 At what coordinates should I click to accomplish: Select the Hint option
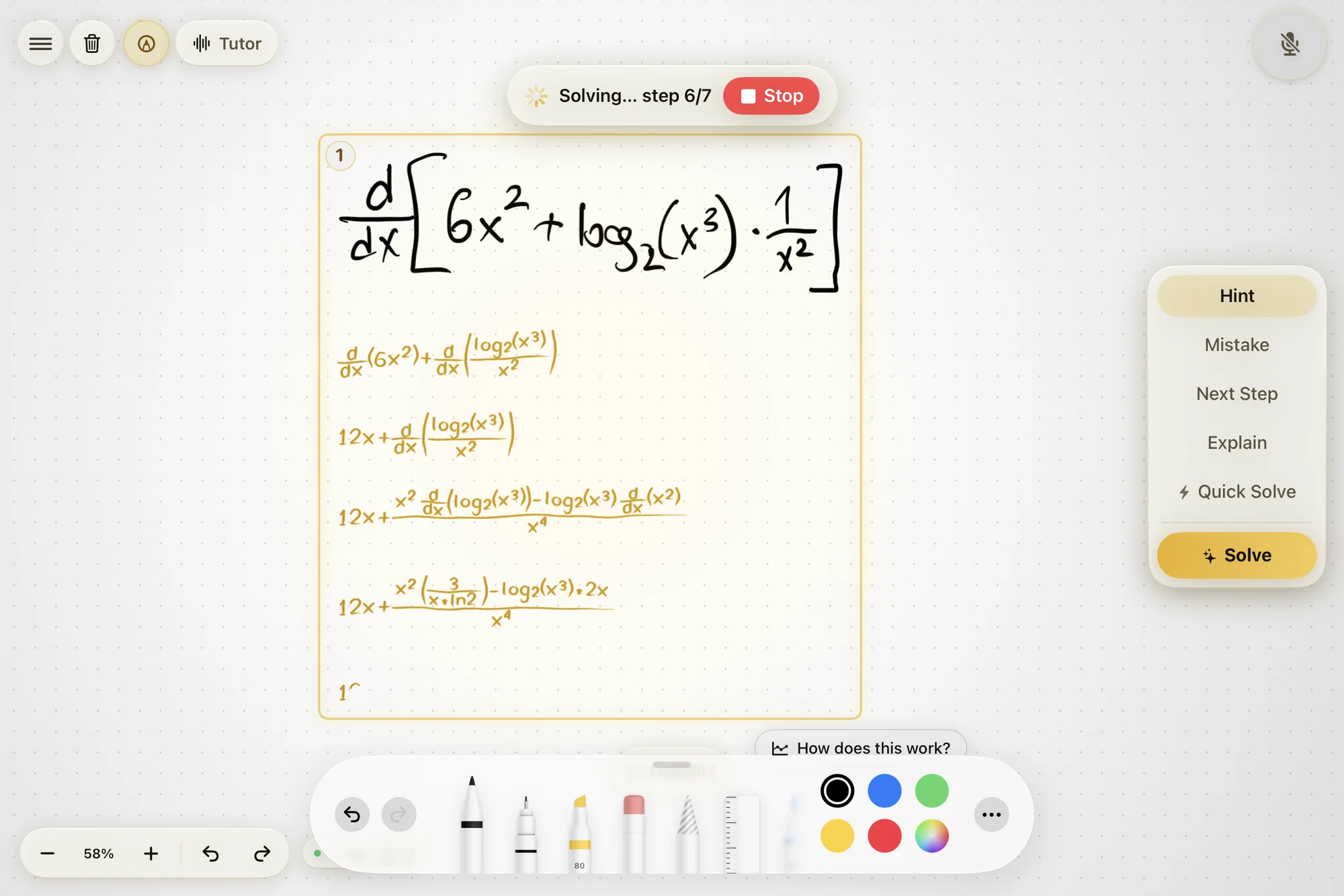point(1236,296)
